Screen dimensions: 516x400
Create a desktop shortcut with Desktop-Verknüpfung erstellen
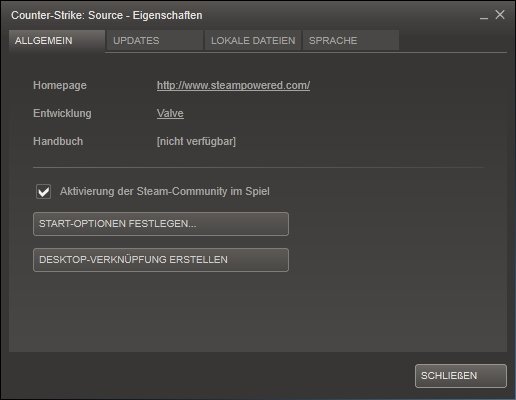pyautogui.click(x=161, y=260)
